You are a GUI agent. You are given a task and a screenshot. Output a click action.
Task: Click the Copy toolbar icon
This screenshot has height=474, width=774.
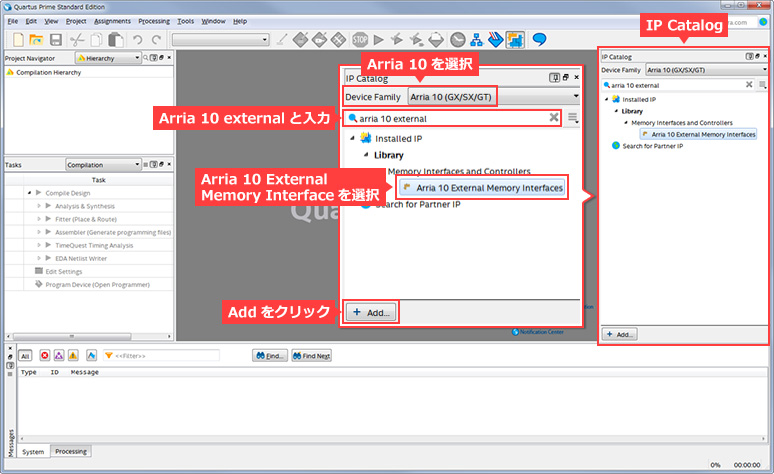pos(97,40)
